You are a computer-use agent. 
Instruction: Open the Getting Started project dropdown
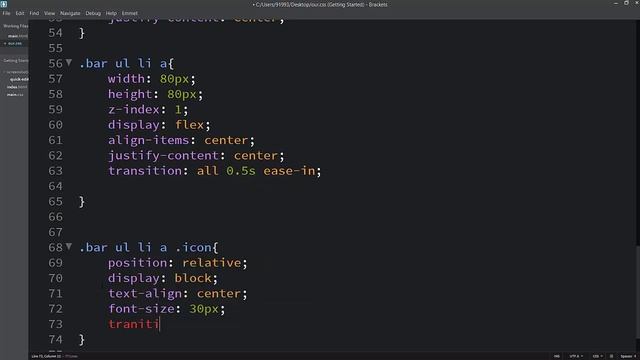click(x=16, y=60)
